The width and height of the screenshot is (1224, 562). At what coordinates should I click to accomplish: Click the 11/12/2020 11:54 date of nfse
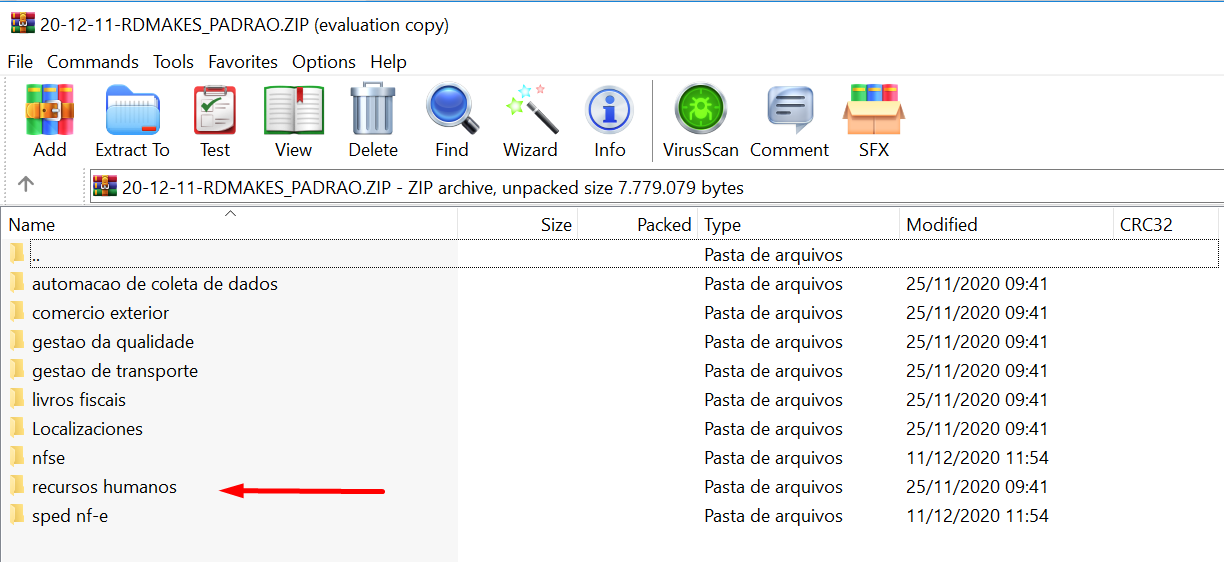977,458
